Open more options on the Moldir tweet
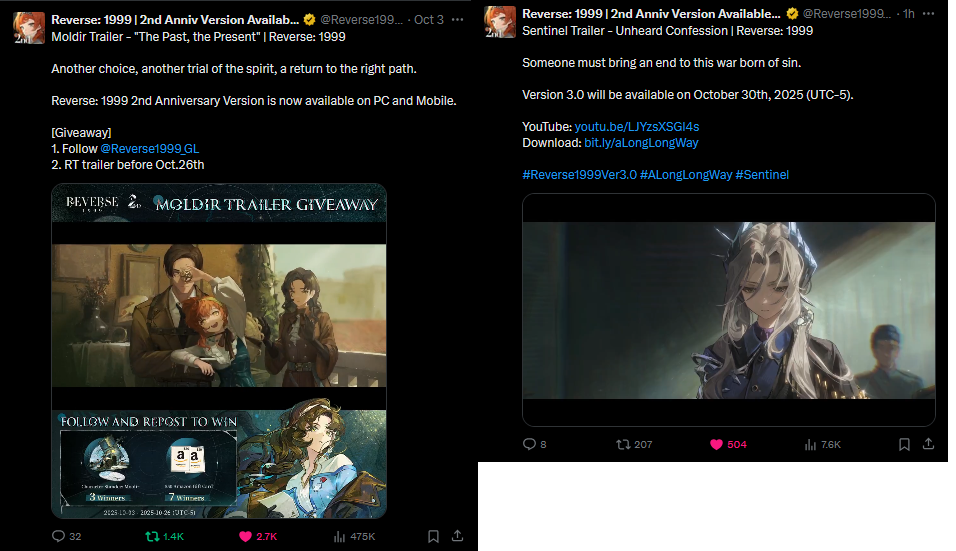Viewport: 956px width, 551px height. pos(457,20)
